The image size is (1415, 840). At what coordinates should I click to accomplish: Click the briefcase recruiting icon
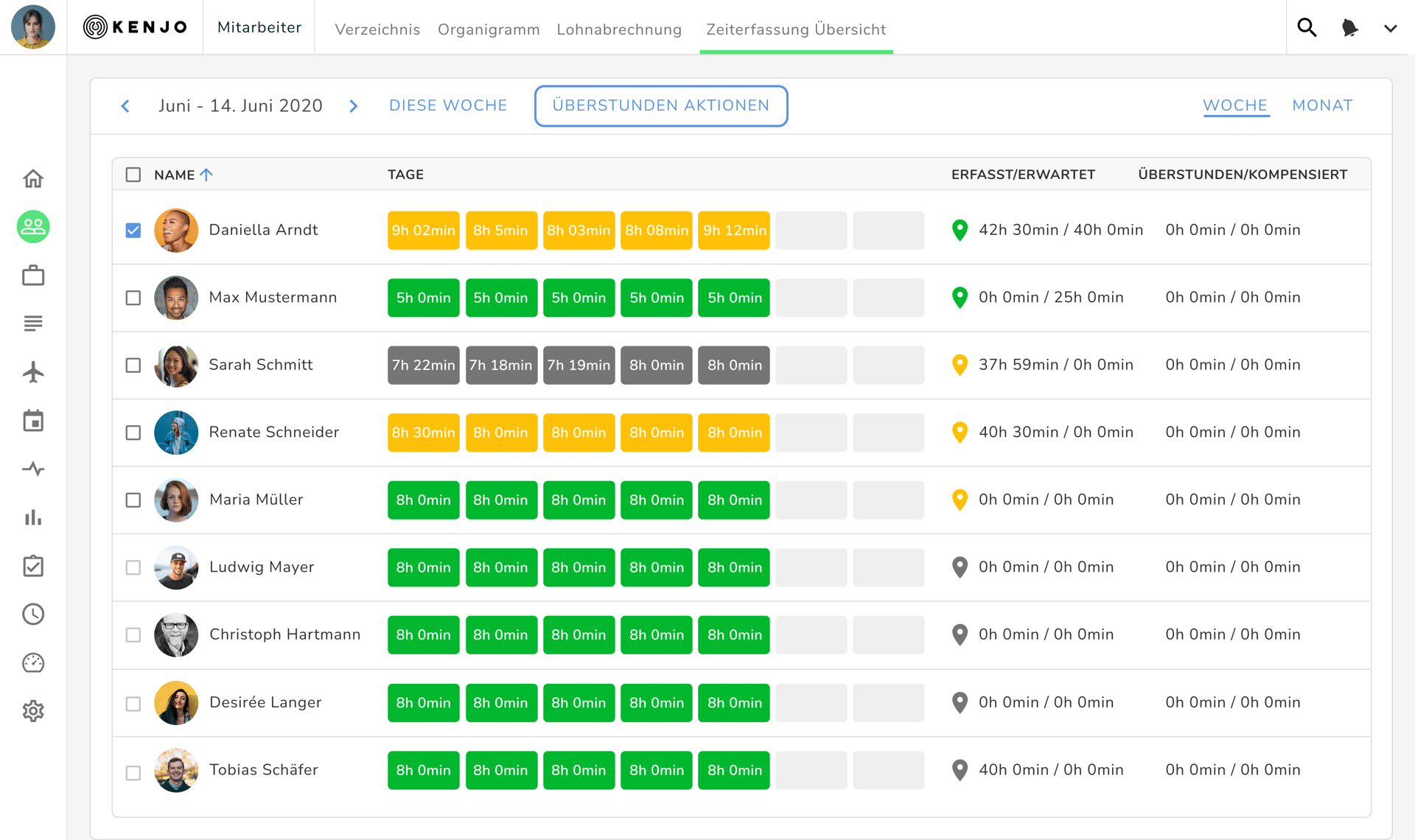(x=33, y=276)
